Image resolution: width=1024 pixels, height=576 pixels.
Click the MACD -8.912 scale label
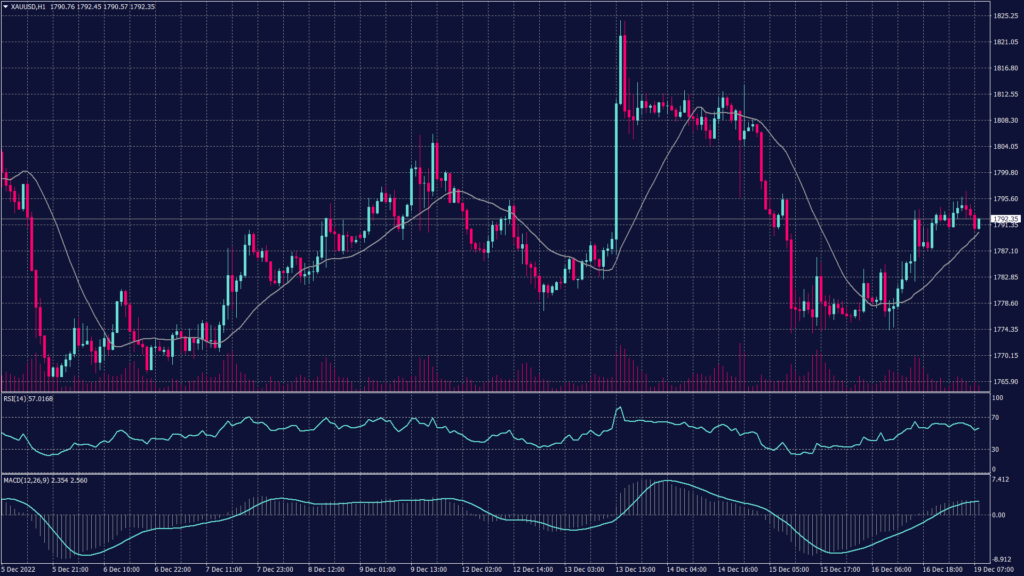point(1001,560)
